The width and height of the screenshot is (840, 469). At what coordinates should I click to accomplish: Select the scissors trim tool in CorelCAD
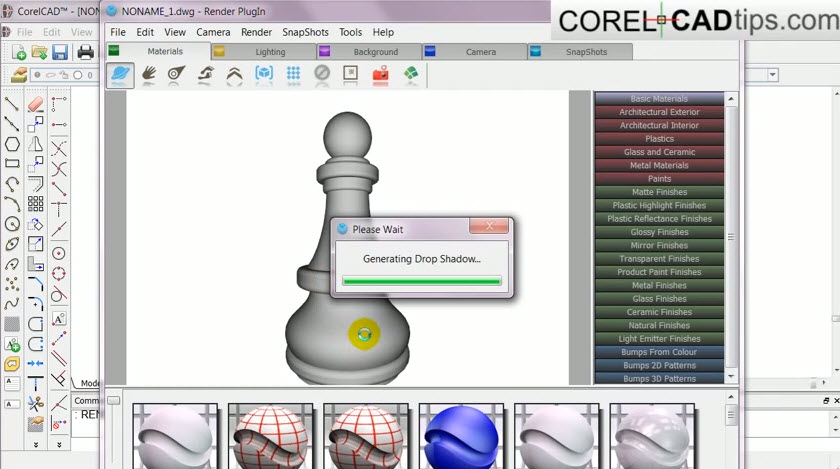35,403
